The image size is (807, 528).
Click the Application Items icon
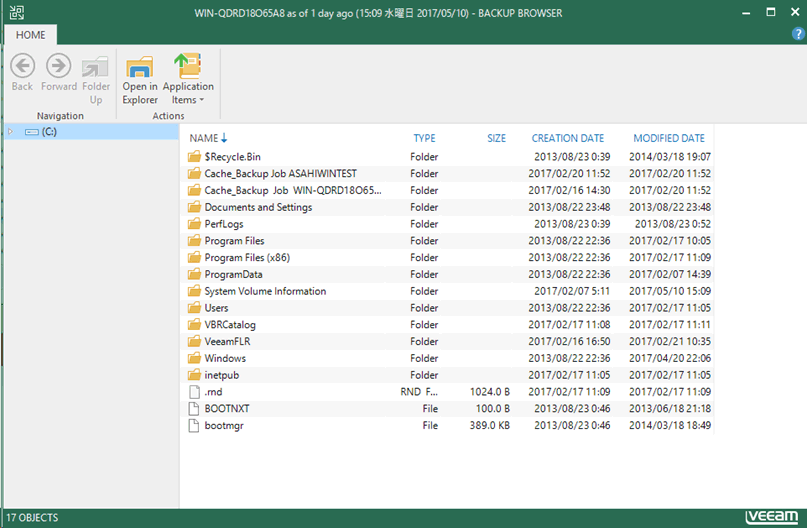[x=188, y=65]
